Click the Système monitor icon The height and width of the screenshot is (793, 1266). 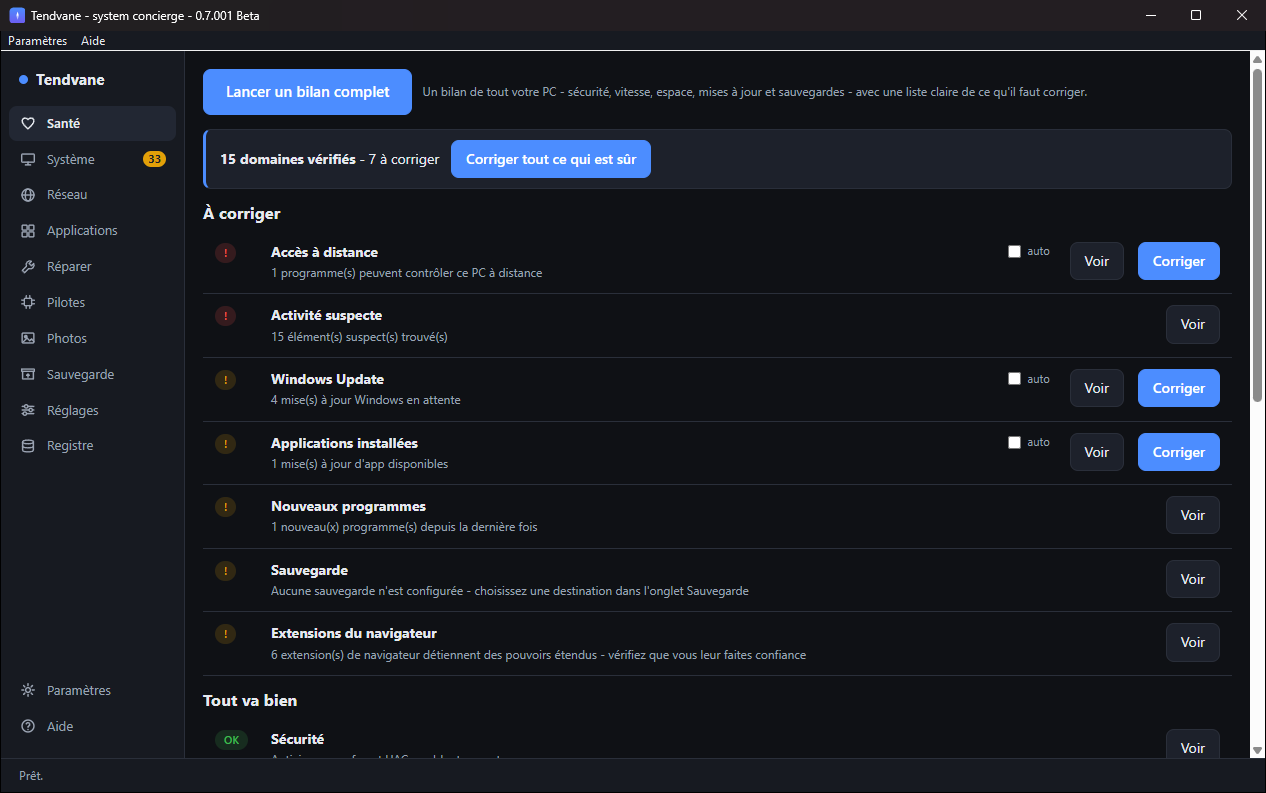[28, 160]
